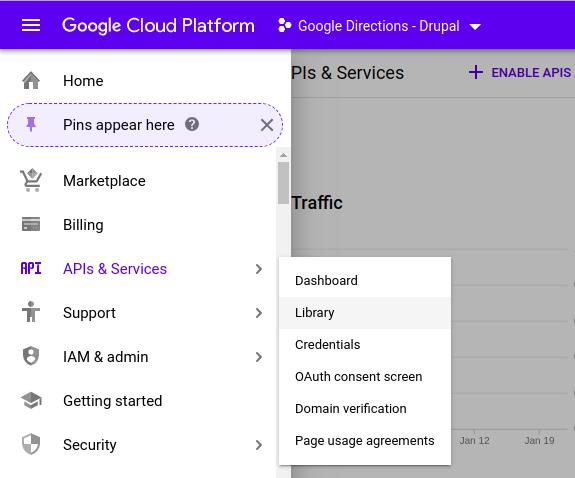Click the Getting started graduation cap icon

[x=31, y=400]
